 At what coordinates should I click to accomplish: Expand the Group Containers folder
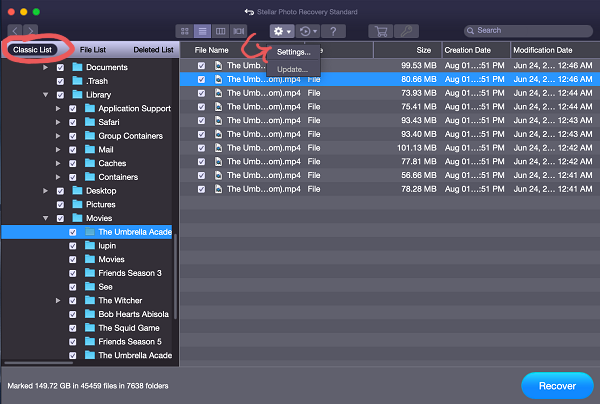[x=58, y=136]
